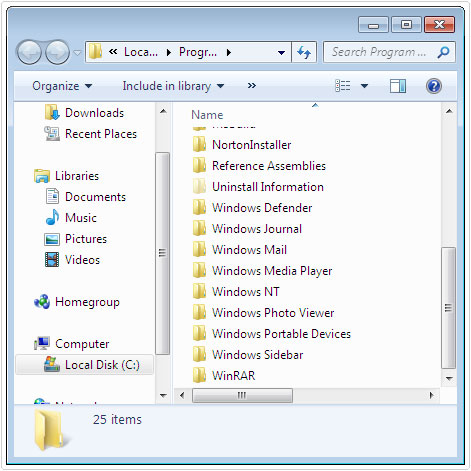Screen dimensions: 471x471
Task: Select the Windows Portable Devices folder
Action: [272, 334]
